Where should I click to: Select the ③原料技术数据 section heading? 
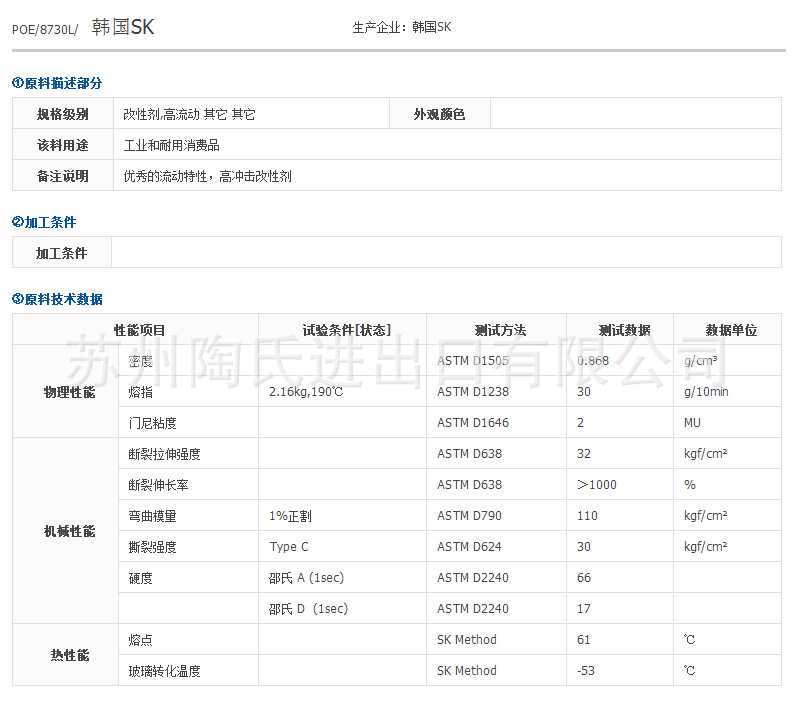[x=57, y=299]
